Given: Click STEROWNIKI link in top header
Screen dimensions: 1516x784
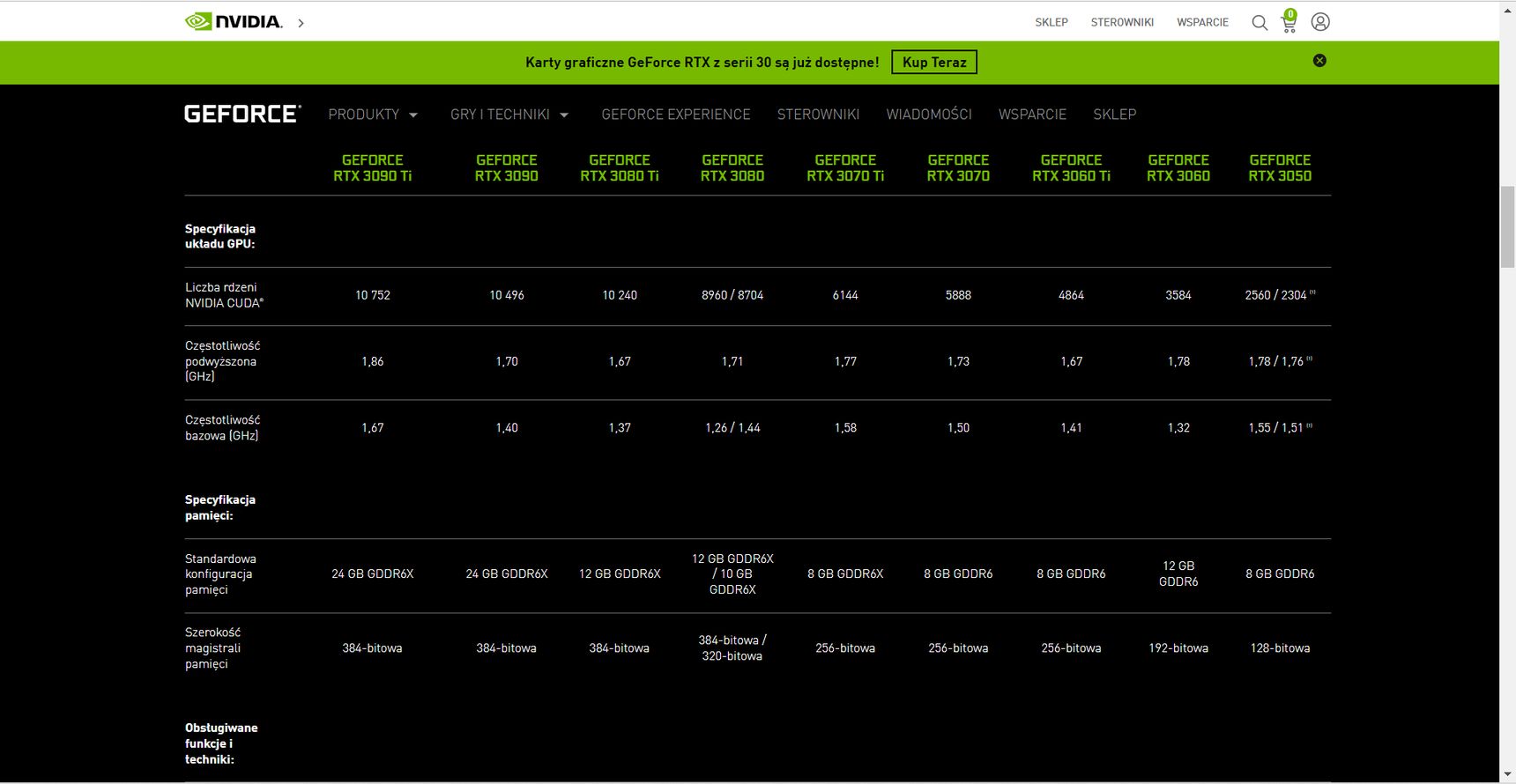Looking at the screenshot, I should tap(1122, 22).
